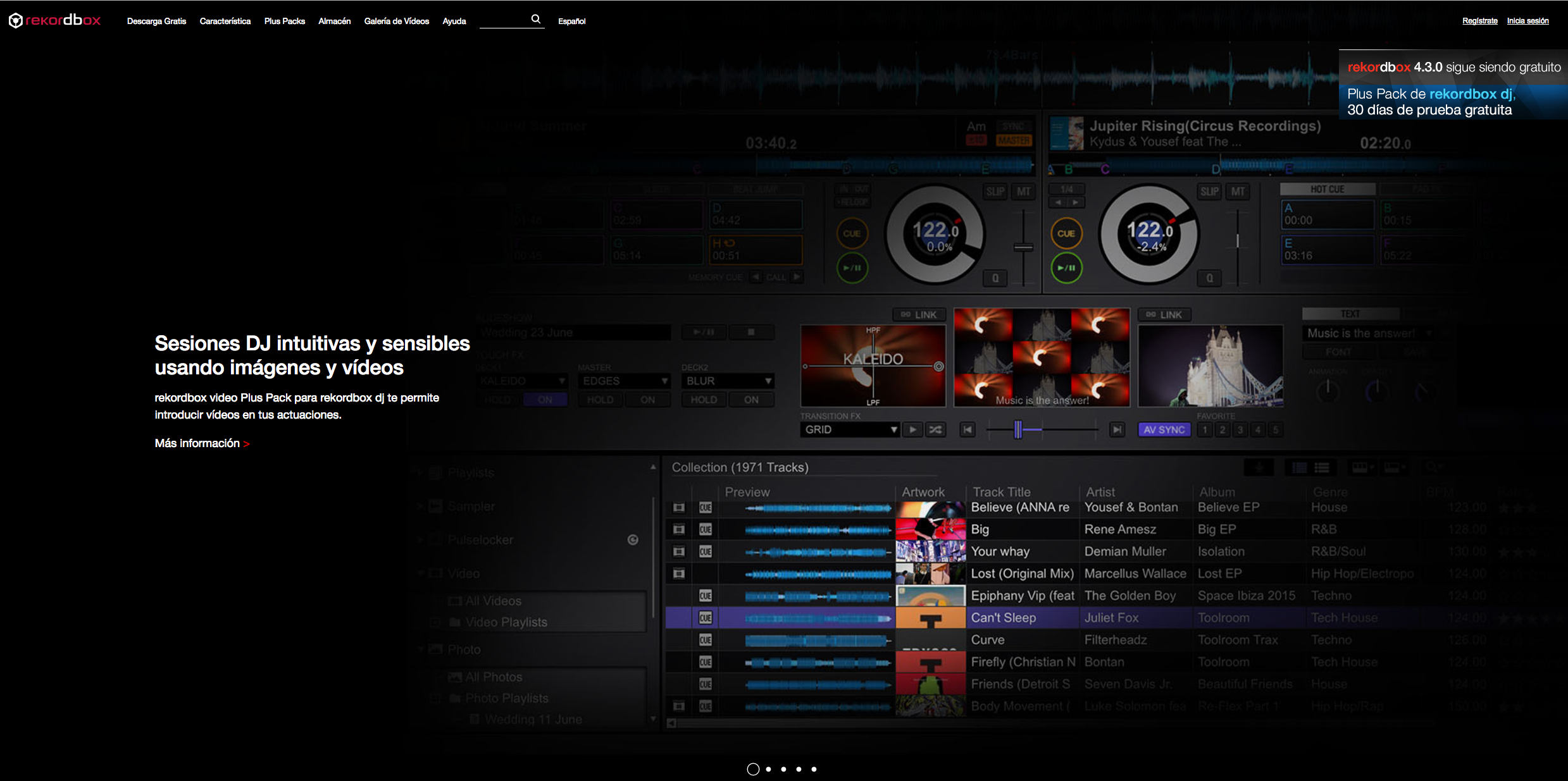The height and width of the screenshot is (781, 1568).
Task: Expand the Photo folder in the tree
Action: click(x=421, y=649)
